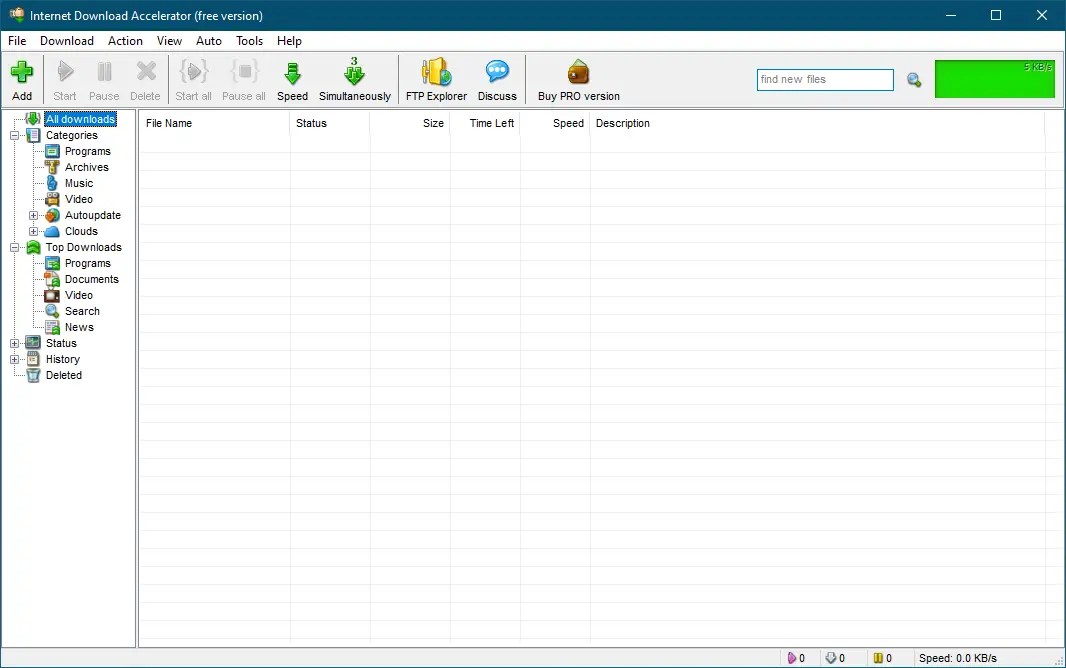Expand the Status tree node
The image size is (1066, 668).
pyautogui.click(x=16, y=343)
